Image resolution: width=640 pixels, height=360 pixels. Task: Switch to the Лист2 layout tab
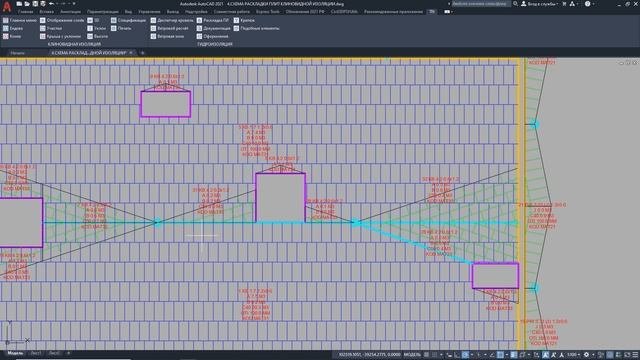coord(54,353)
